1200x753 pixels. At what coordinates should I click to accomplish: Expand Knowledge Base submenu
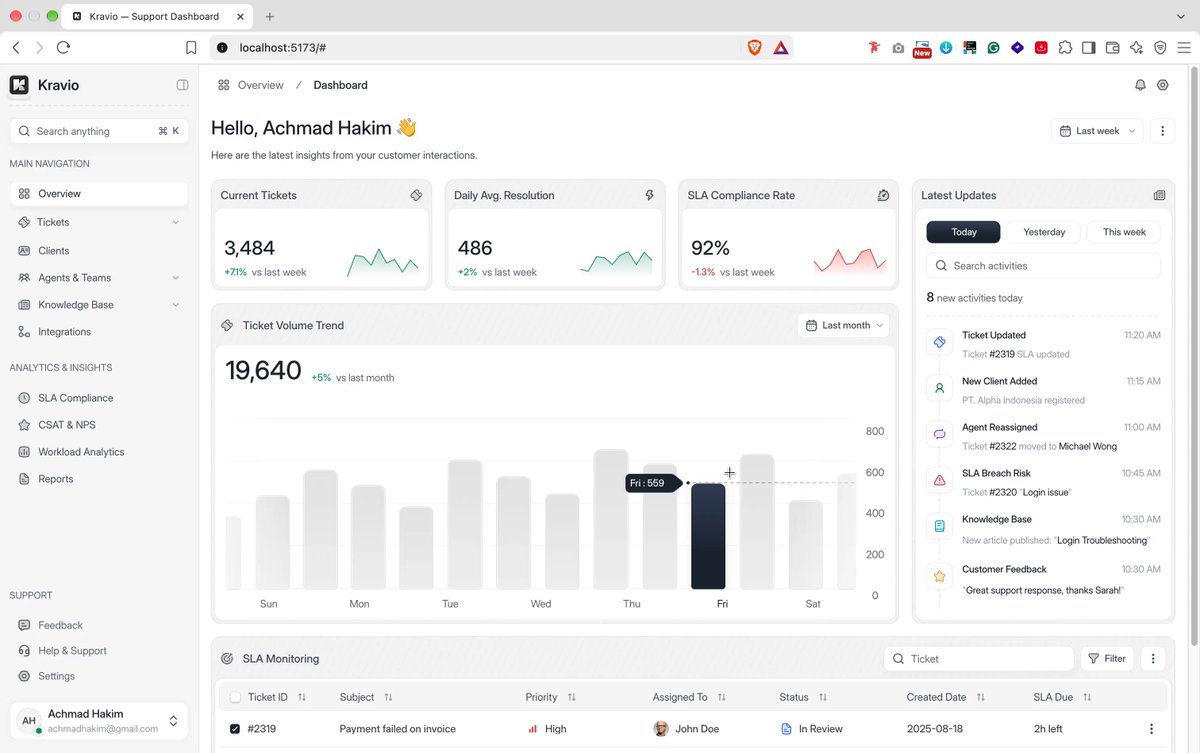click(x=176, y=305)
